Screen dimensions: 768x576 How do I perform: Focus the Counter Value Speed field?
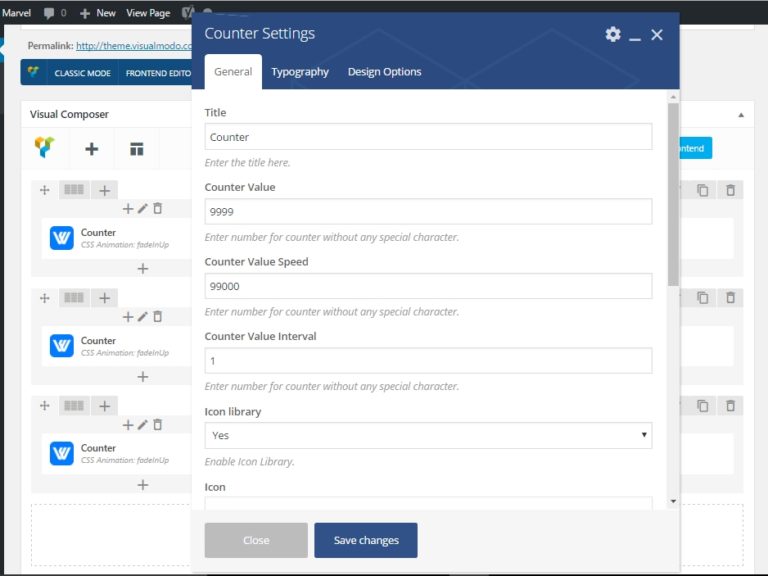pos(428,286)
